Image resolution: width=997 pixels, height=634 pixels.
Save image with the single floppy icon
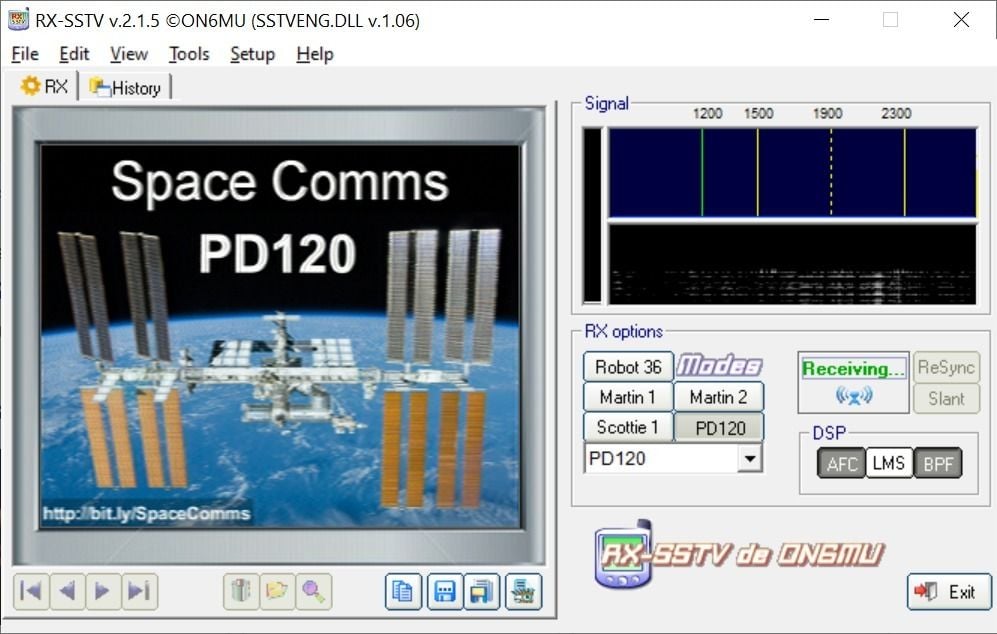(444, 591)
